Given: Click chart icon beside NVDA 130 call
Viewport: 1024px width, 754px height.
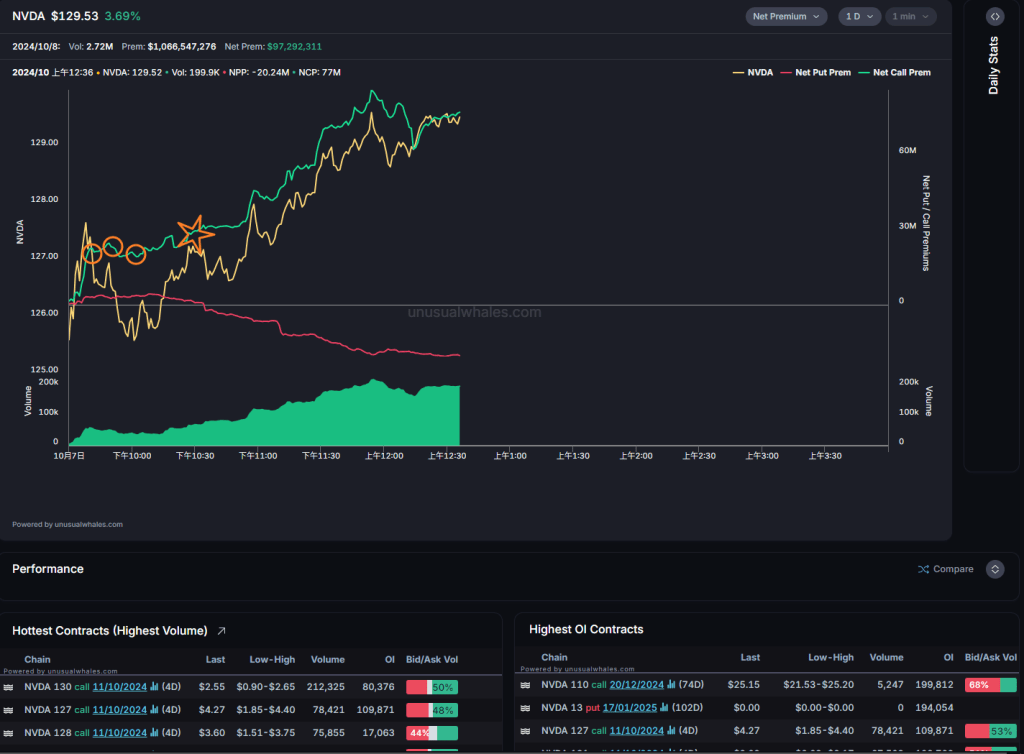Looking at the screenshot, I should 155,687.
